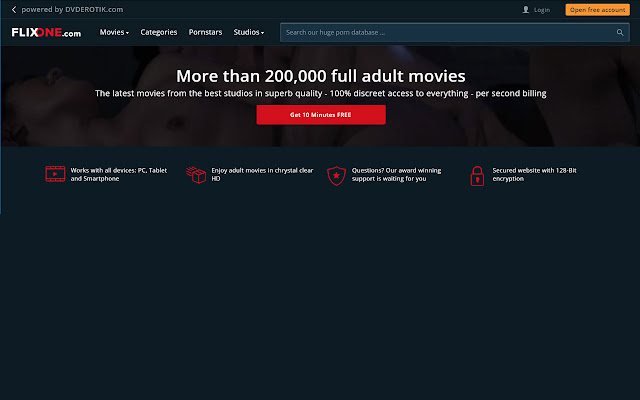Click the Login link

point(542,10)
